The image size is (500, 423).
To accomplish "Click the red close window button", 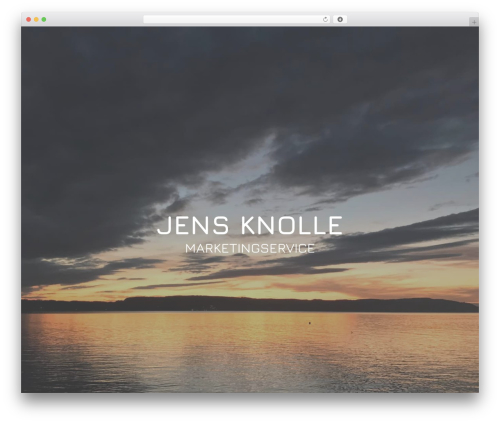I will [x=29, y=19].
